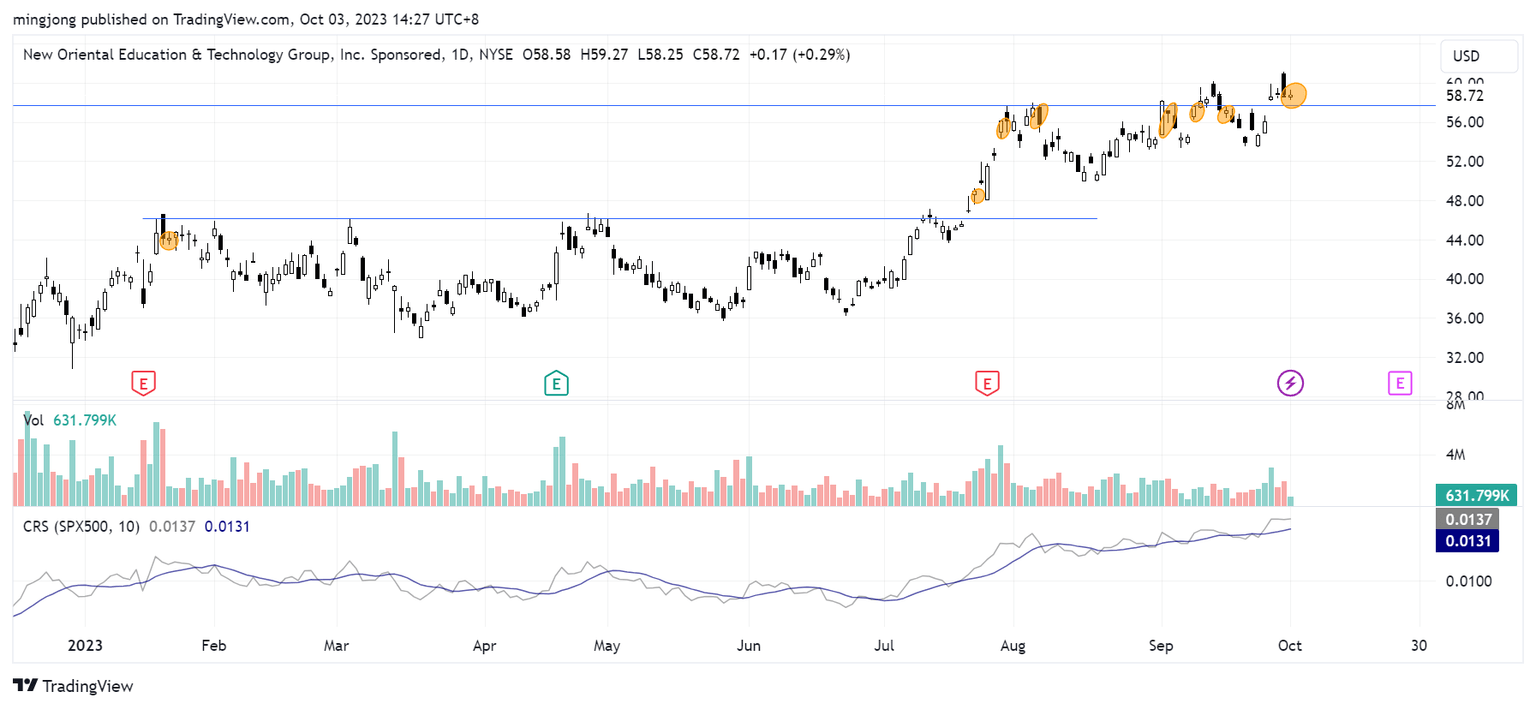Click the red E earnings marker in August
Viewport: 1536px width, 708px height.
pyautogui.click(x=987, y=383)
